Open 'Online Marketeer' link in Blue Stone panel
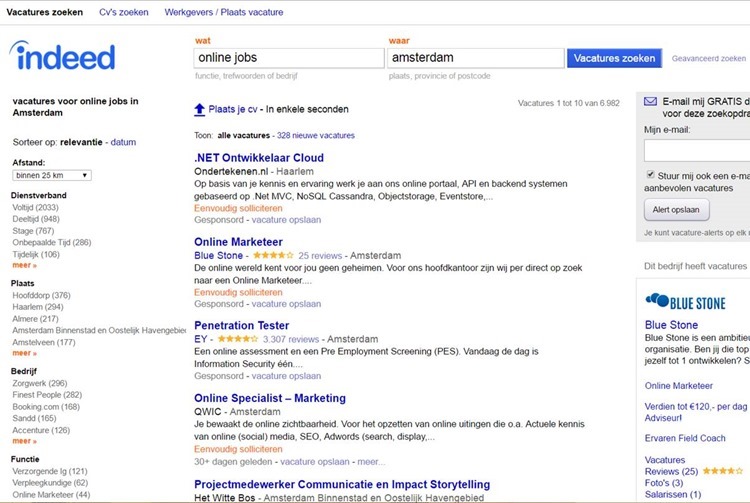The width and height of the screenshot is (750, 503). pos(679,386)
